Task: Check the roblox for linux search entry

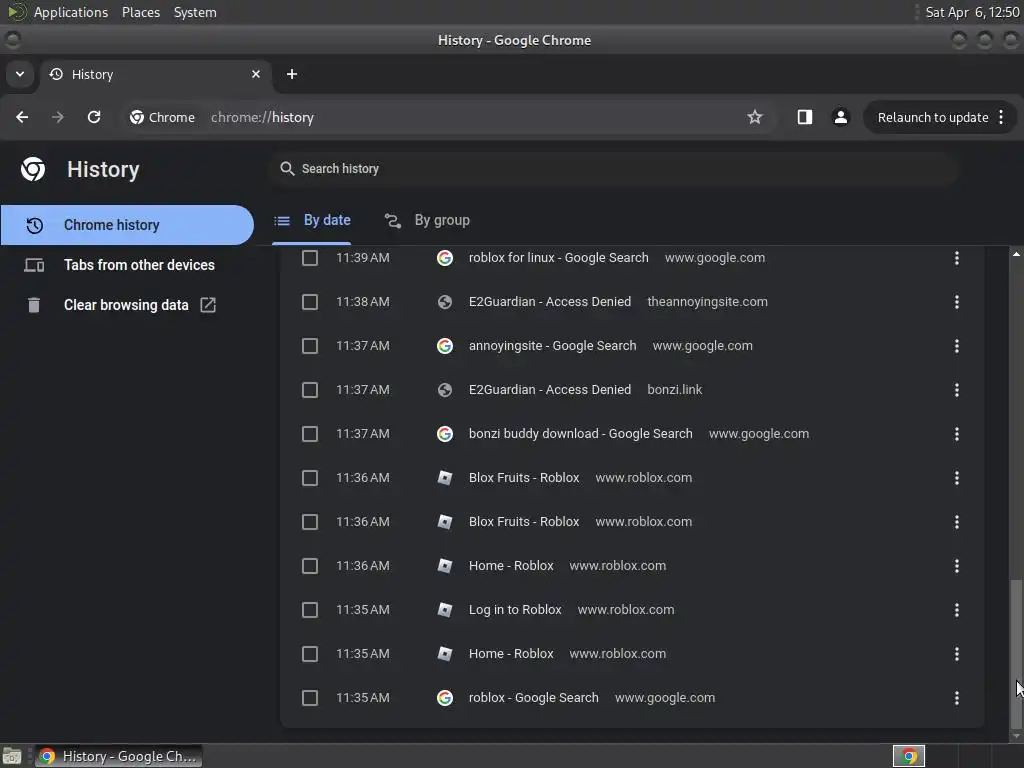Action: pyautogui.click(x=310, y=258)
